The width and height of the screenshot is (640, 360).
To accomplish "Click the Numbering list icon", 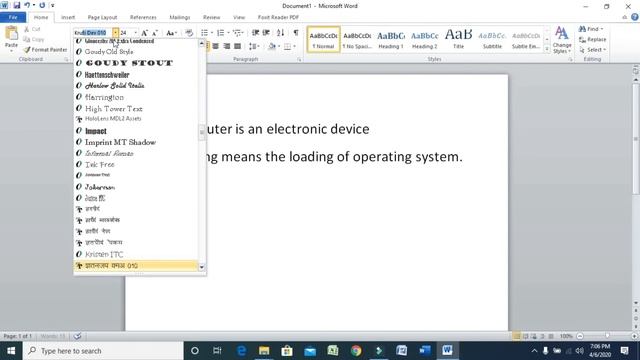I will pyautogui.click(x=220, y=33).
